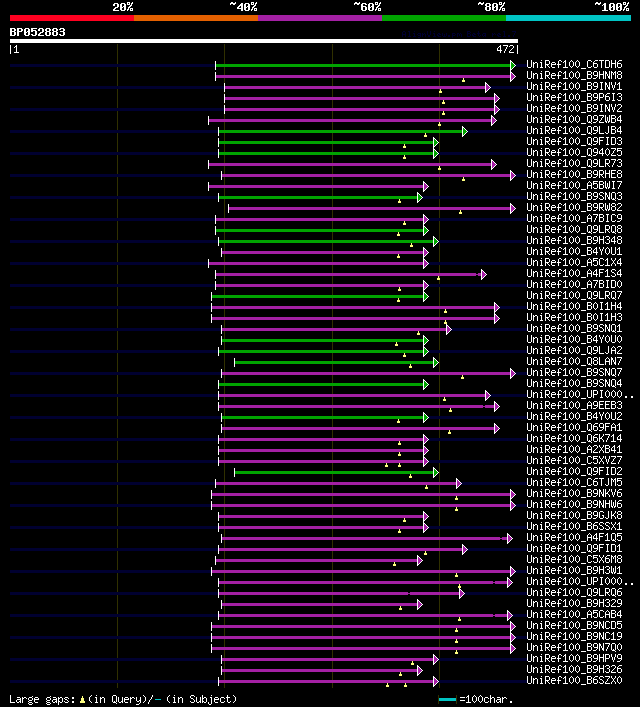This screenshot has height=707, width=640.
Task: Select hit UniRef100_Q9FID2
Action: pos(574,471)
